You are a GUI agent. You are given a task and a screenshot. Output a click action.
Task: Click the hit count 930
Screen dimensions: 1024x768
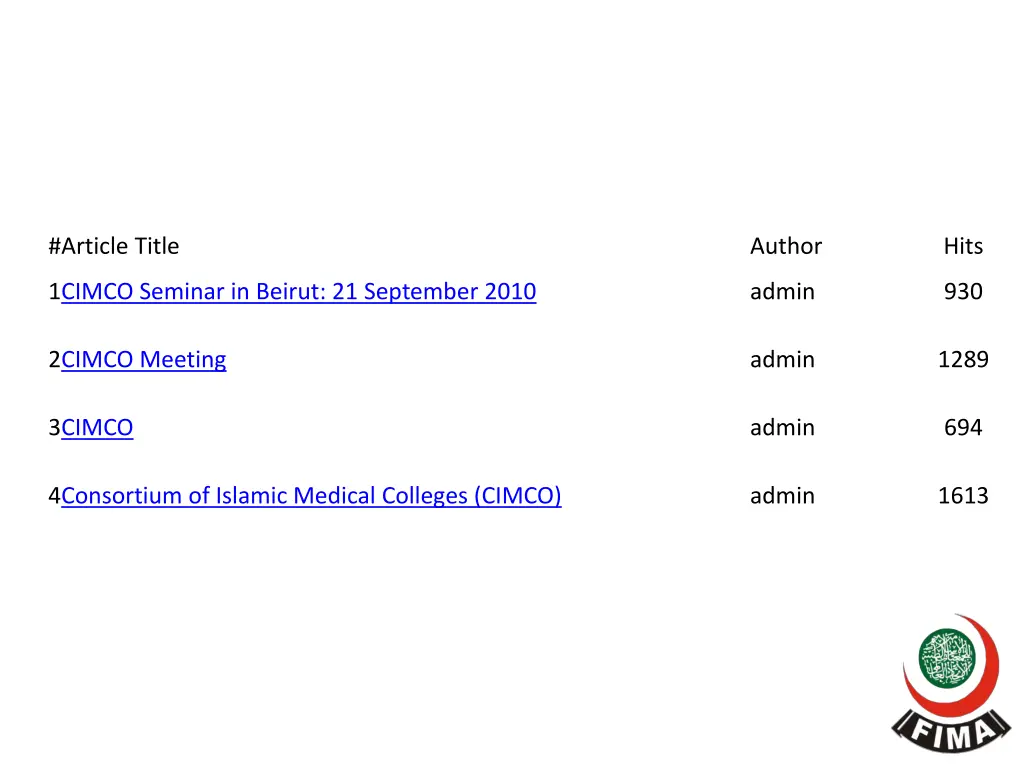(963, 292)
